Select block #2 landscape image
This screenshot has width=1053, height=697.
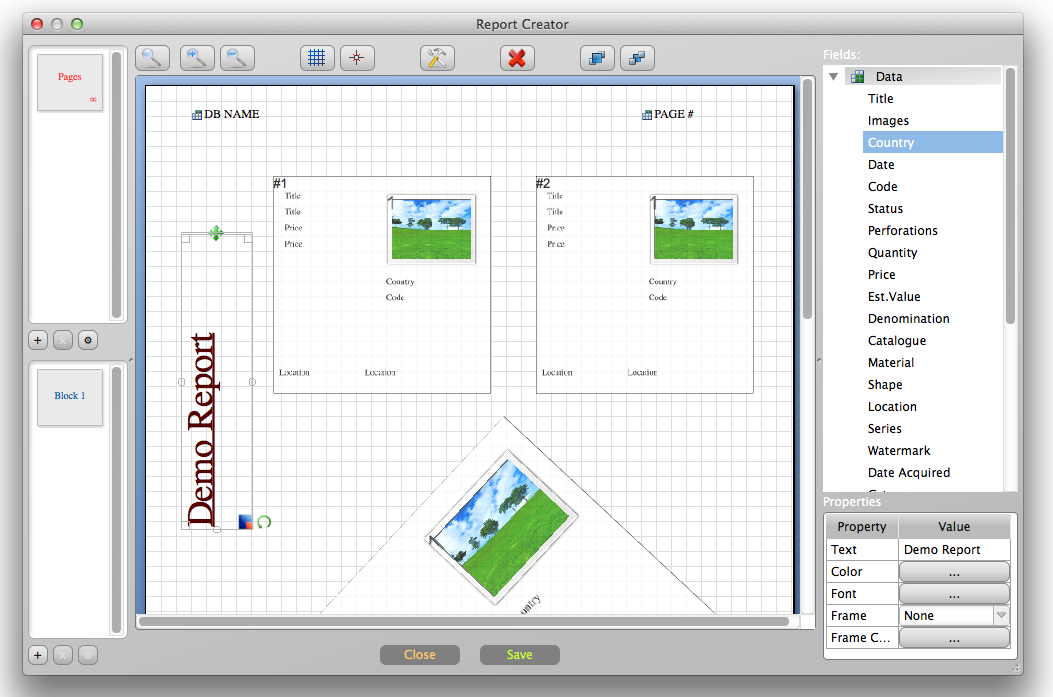[x=694, y=229]
